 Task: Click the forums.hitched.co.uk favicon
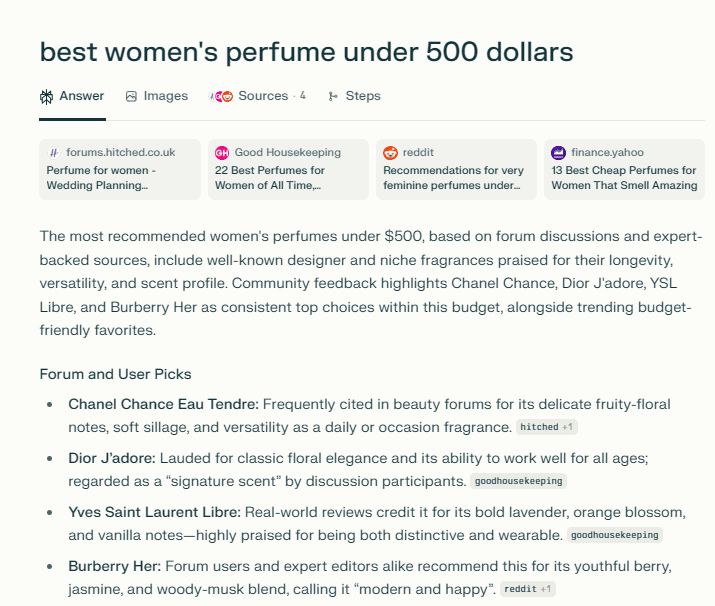click(54, 153)
